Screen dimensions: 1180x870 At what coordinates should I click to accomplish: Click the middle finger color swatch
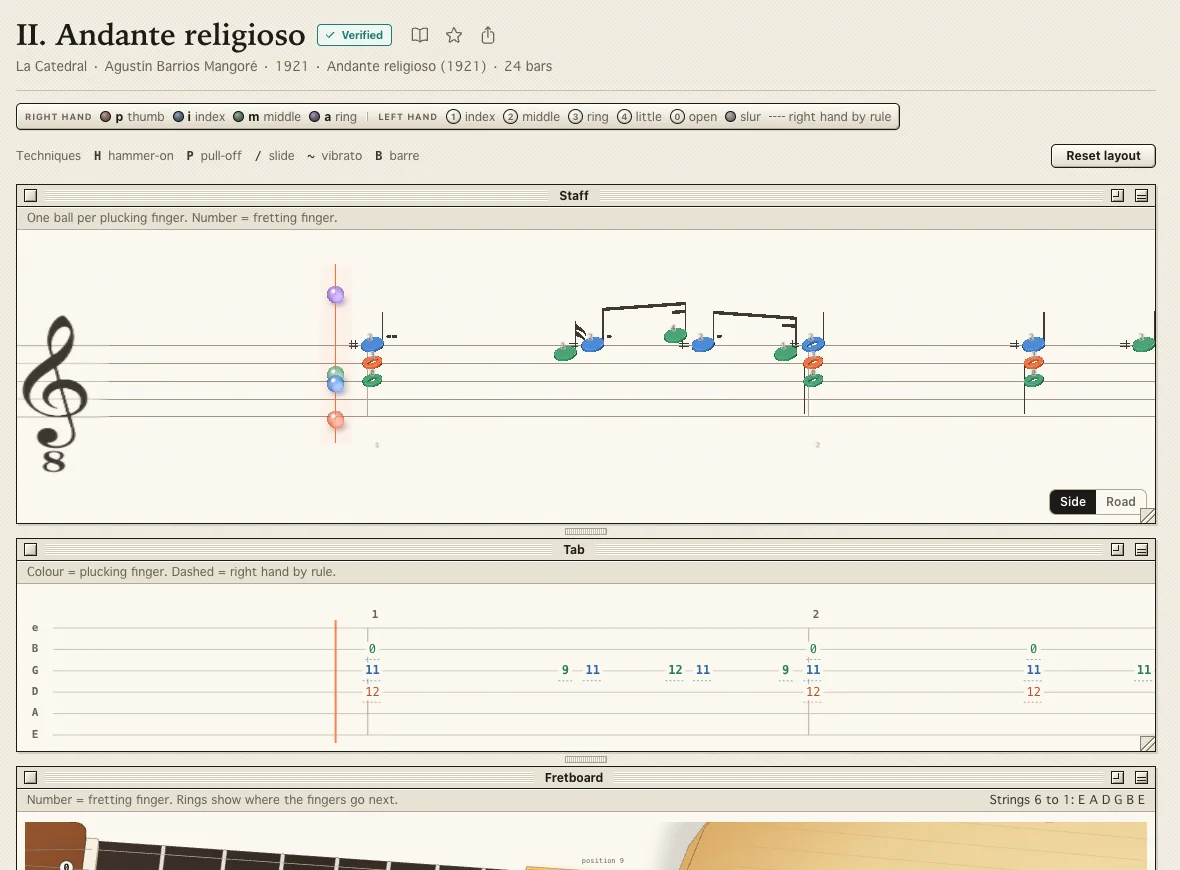coord(239,117)
